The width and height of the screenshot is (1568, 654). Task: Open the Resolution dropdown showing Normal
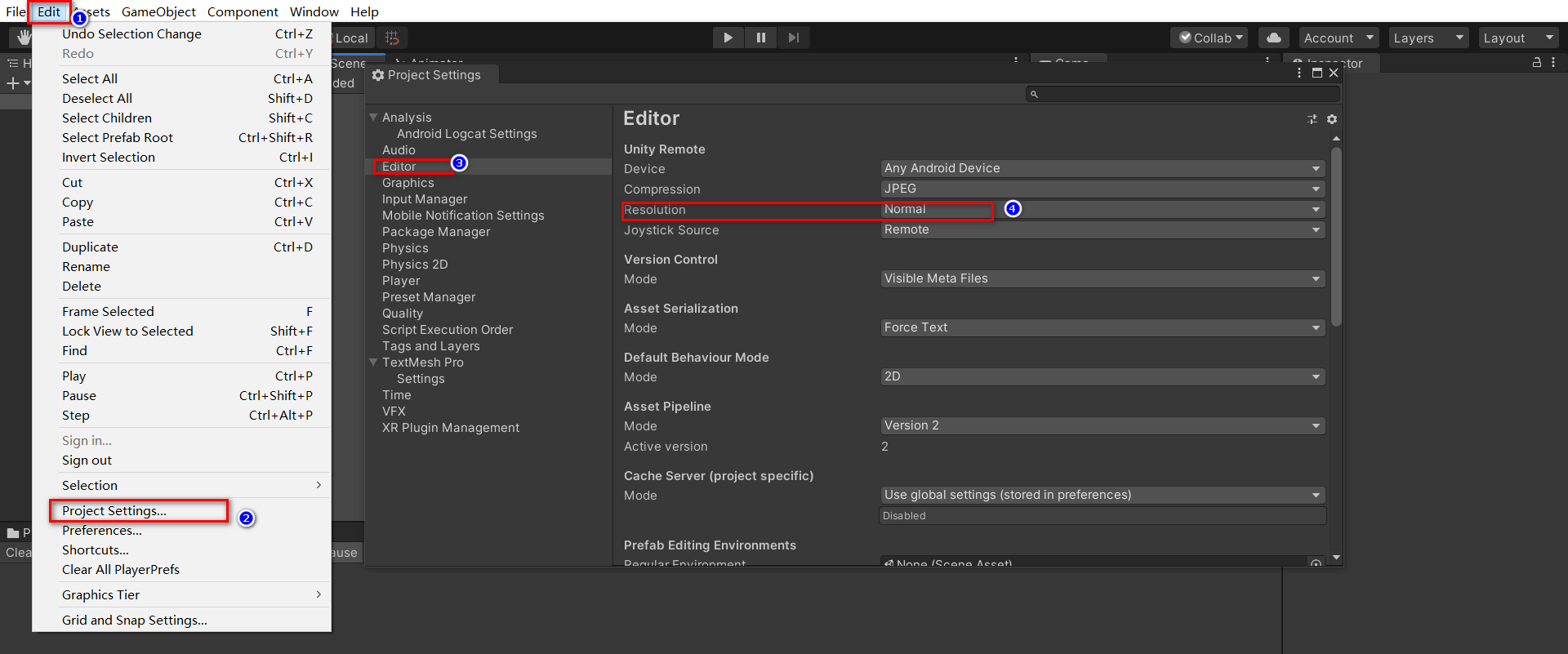[x=1102, y=209]
